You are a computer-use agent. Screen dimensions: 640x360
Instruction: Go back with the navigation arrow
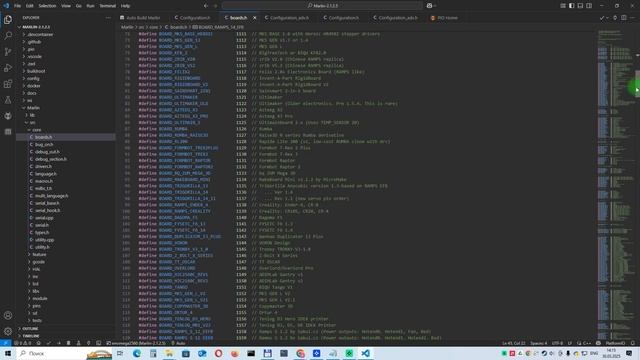point(206,6)
